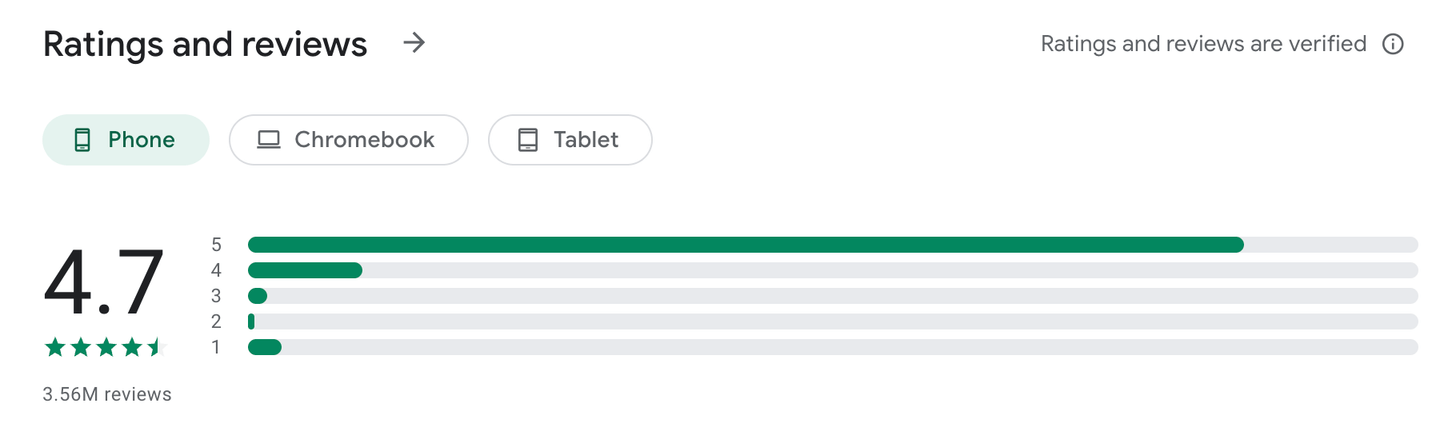Click the 4.7 average rating number
Screen dimensions: 1440x427
tap(103, 285)
